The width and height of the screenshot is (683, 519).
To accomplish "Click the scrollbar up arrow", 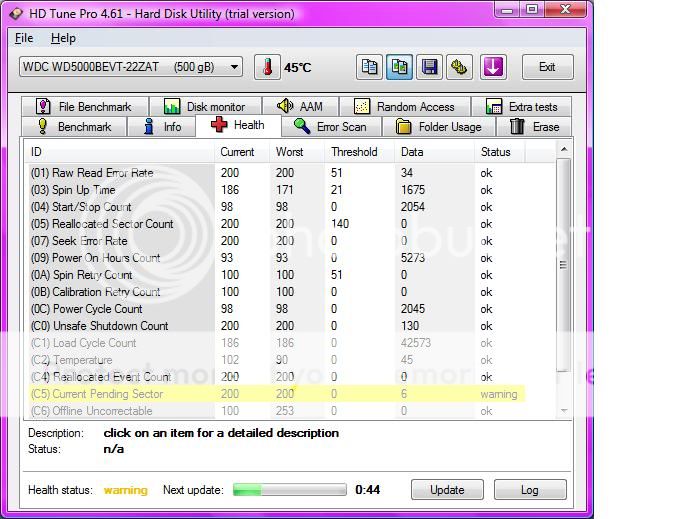I will pyautogui.click(x=564, y=149).
